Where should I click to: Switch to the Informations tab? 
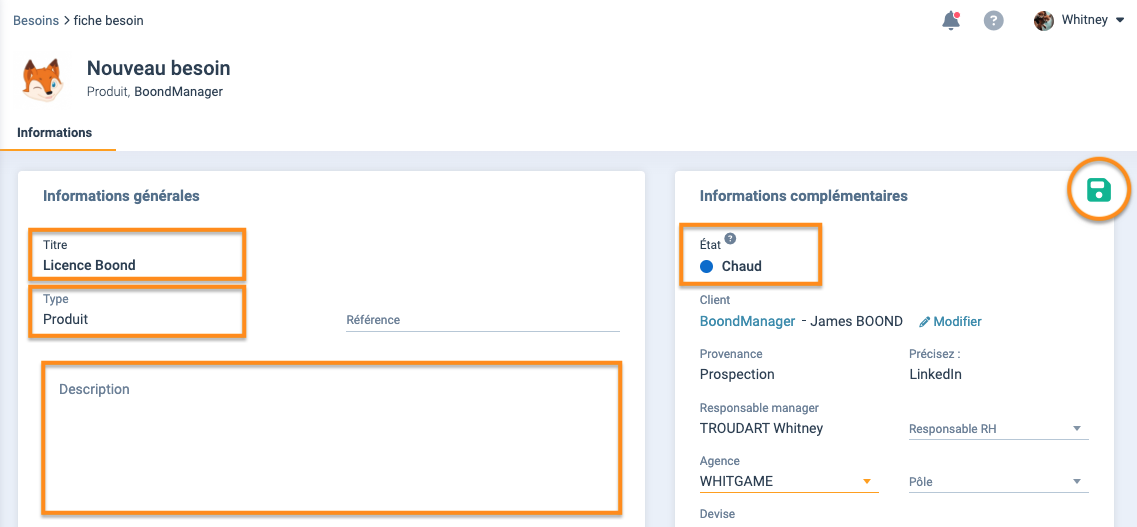(55, 132)
